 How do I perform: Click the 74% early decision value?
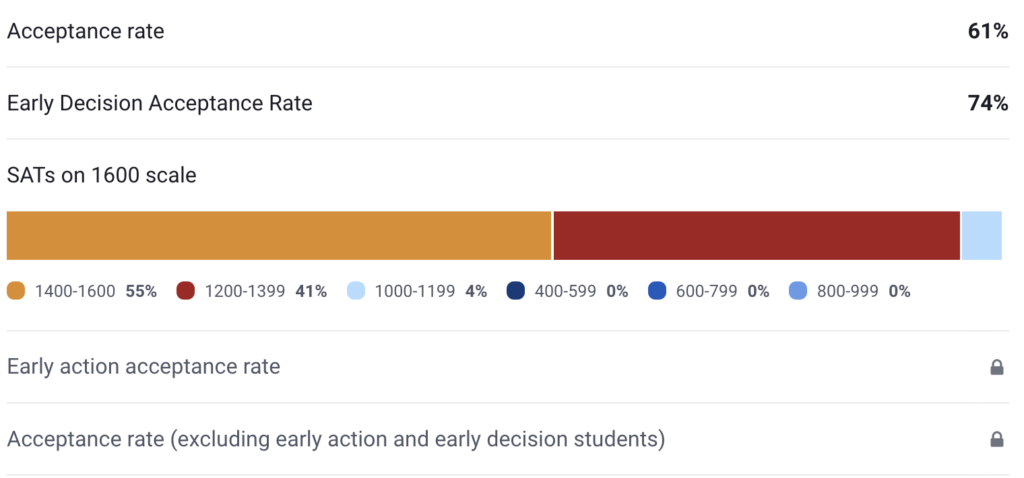(987, 103)
